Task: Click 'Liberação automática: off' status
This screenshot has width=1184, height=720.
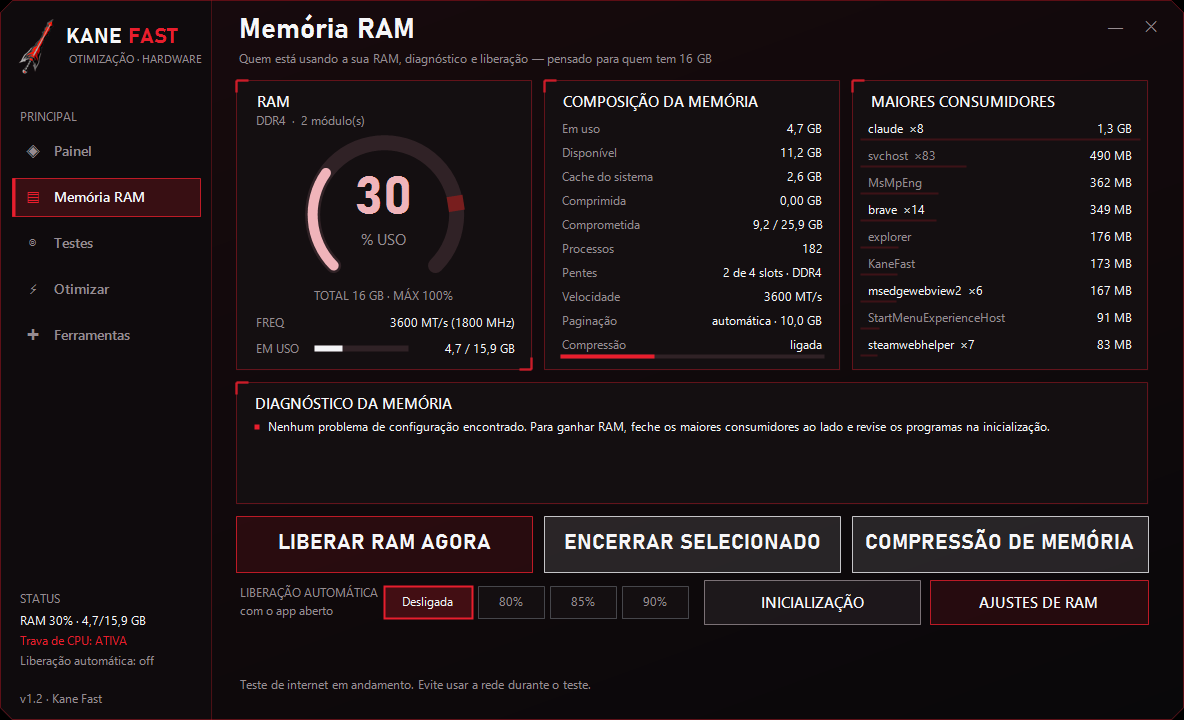Action: click(x=87, y=661)
